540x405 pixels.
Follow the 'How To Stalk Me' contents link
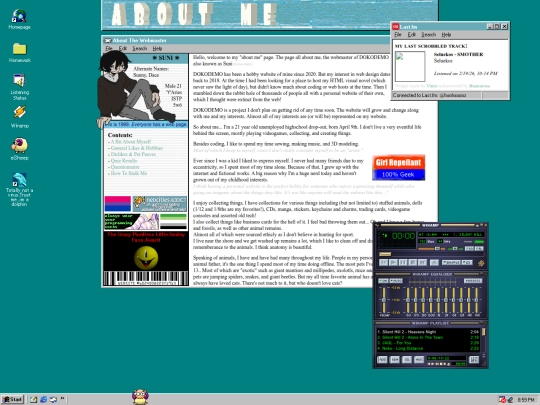[x=128, y=173]
